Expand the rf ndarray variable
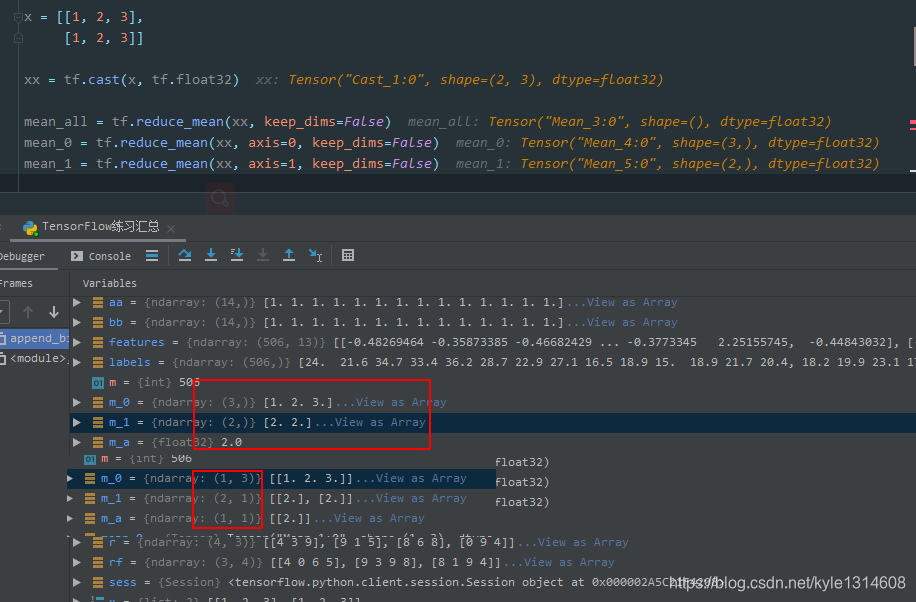Viewport: 916px width, 602px height. 77,562
